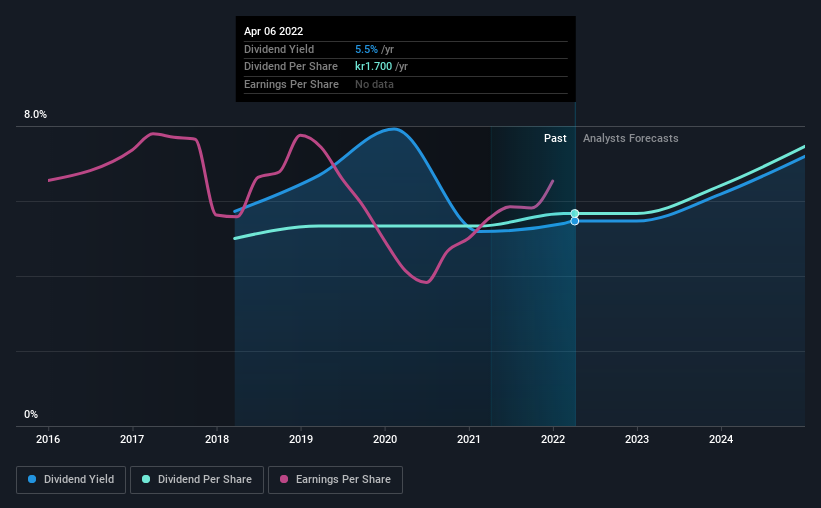Click the 2018 x-axis label
Image resolution: width=821 pixels, height=508 pixels.
217,439
